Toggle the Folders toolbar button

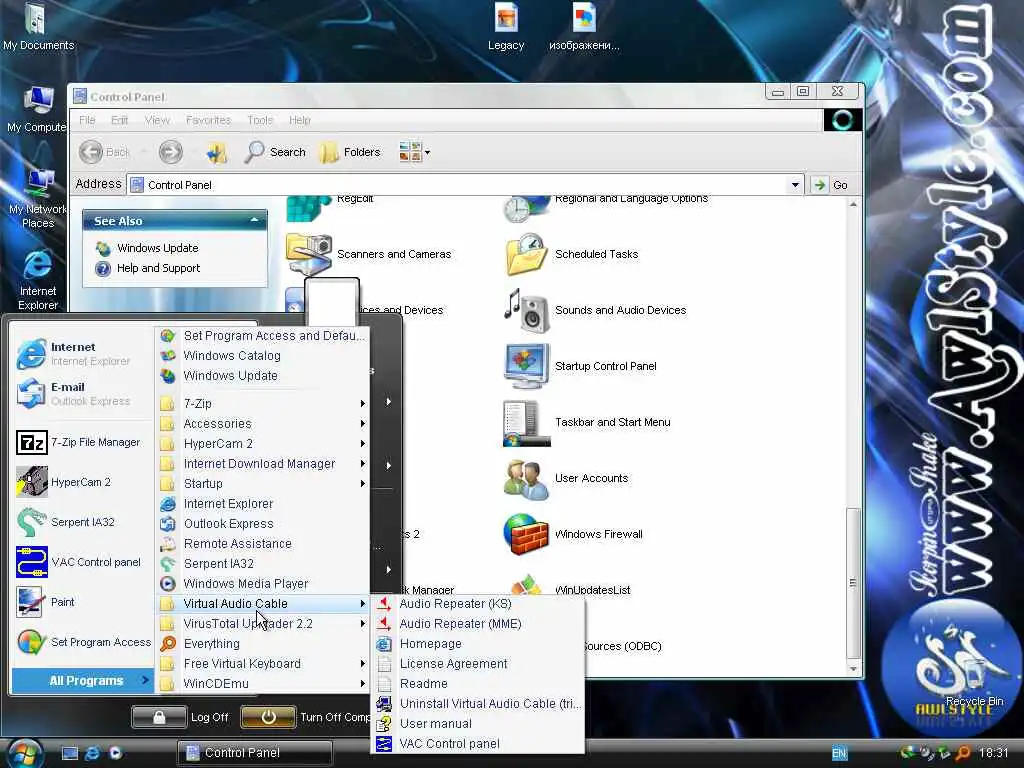(x=349, y=152)
